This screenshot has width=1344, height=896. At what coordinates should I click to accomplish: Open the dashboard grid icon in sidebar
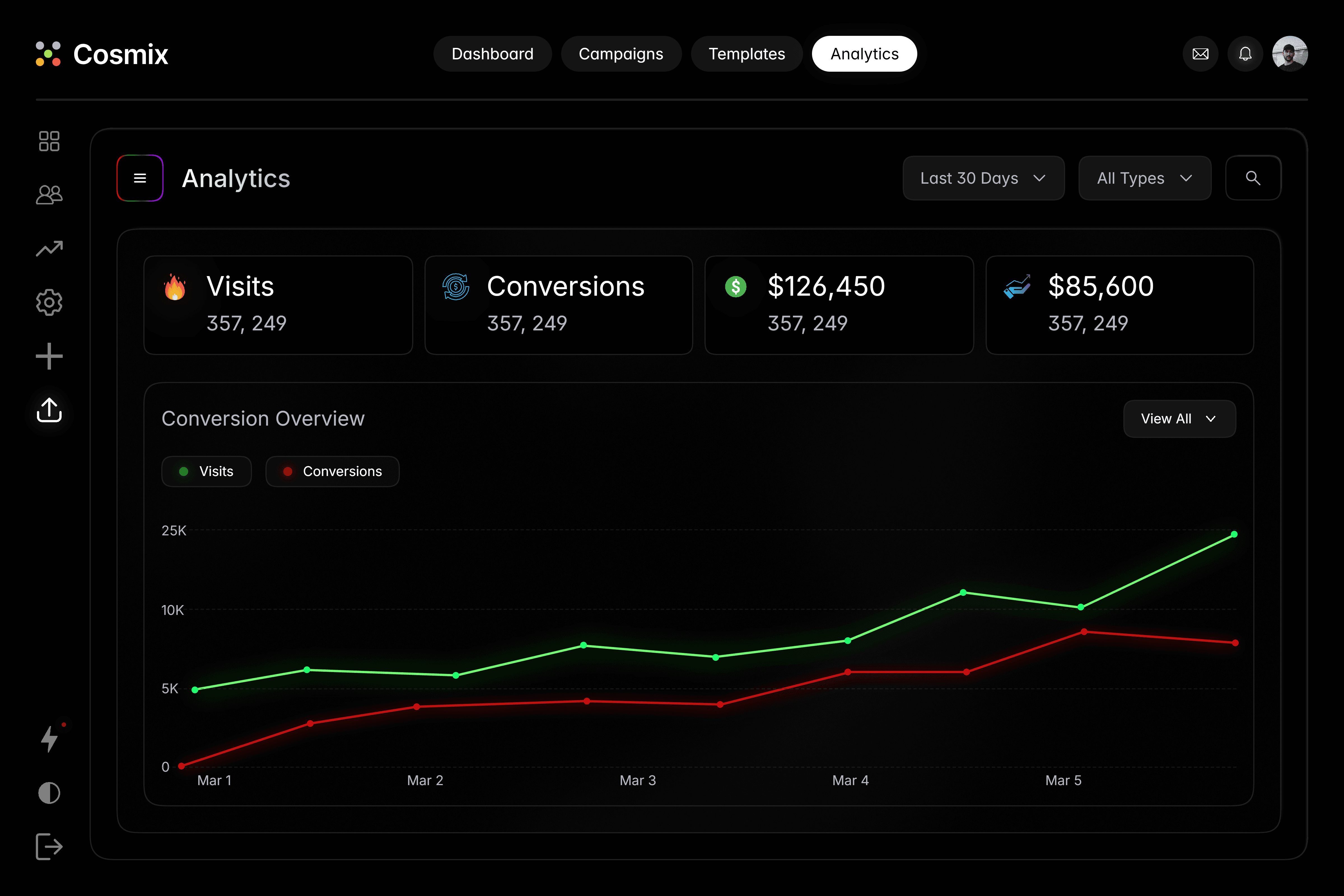click(49, 141)
